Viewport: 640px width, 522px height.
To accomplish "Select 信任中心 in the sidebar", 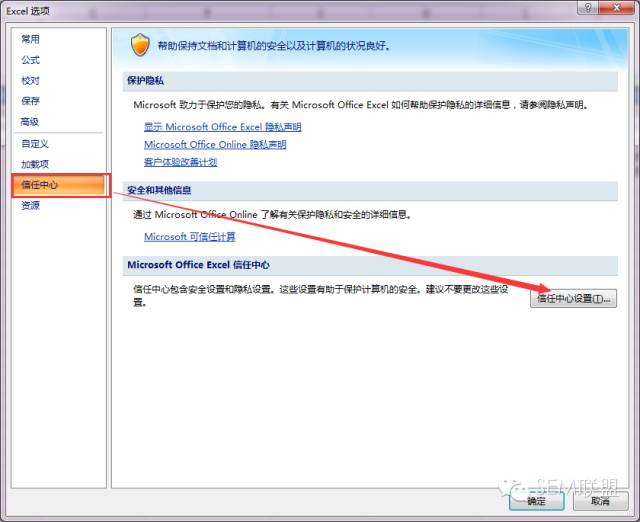I will (x=60, y=185).
